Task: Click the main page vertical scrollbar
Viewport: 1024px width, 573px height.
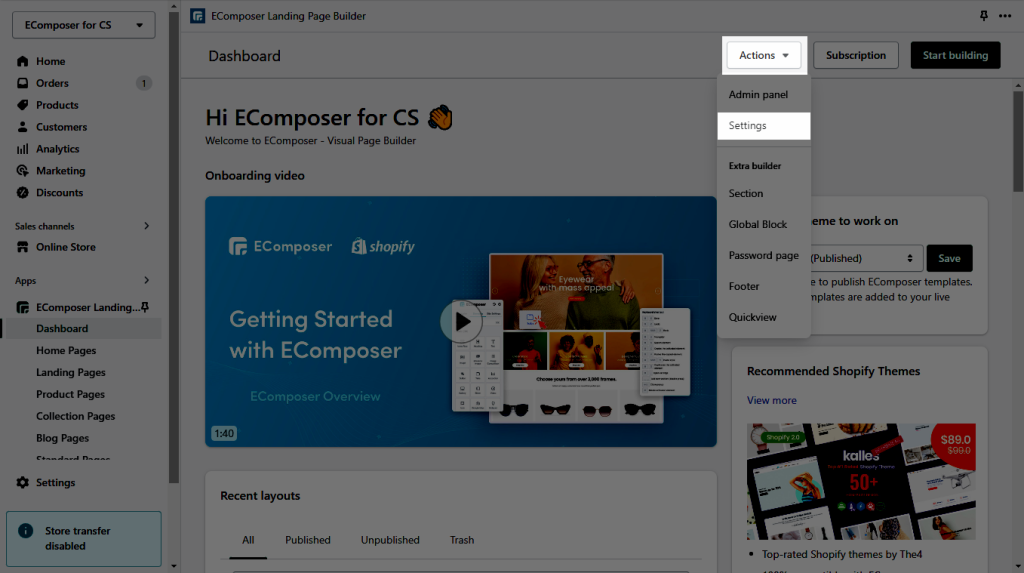Action: [x=1018, y=141]
